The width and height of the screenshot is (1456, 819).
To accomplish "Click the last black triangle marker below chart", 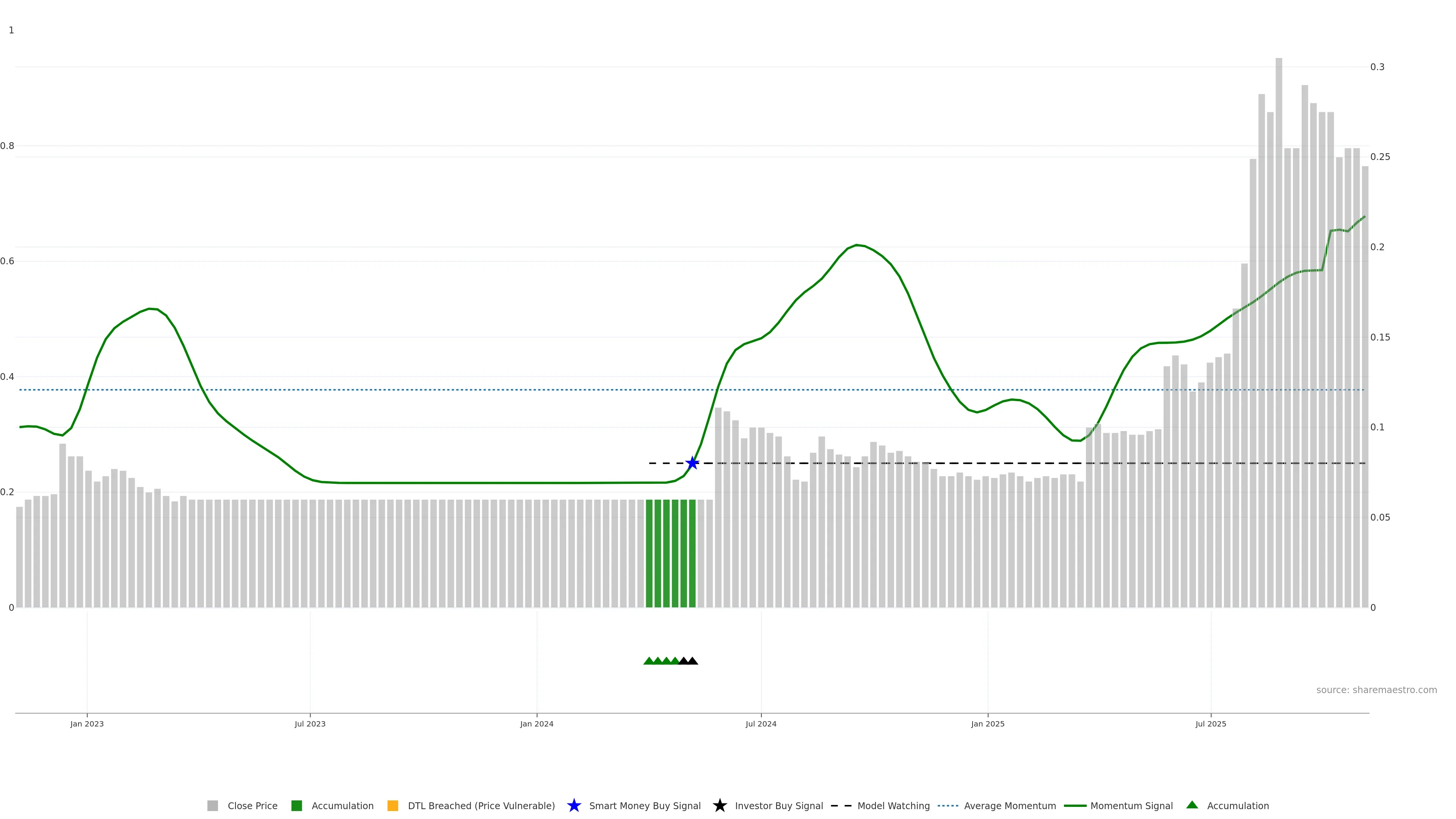I will tap(692, 661).
